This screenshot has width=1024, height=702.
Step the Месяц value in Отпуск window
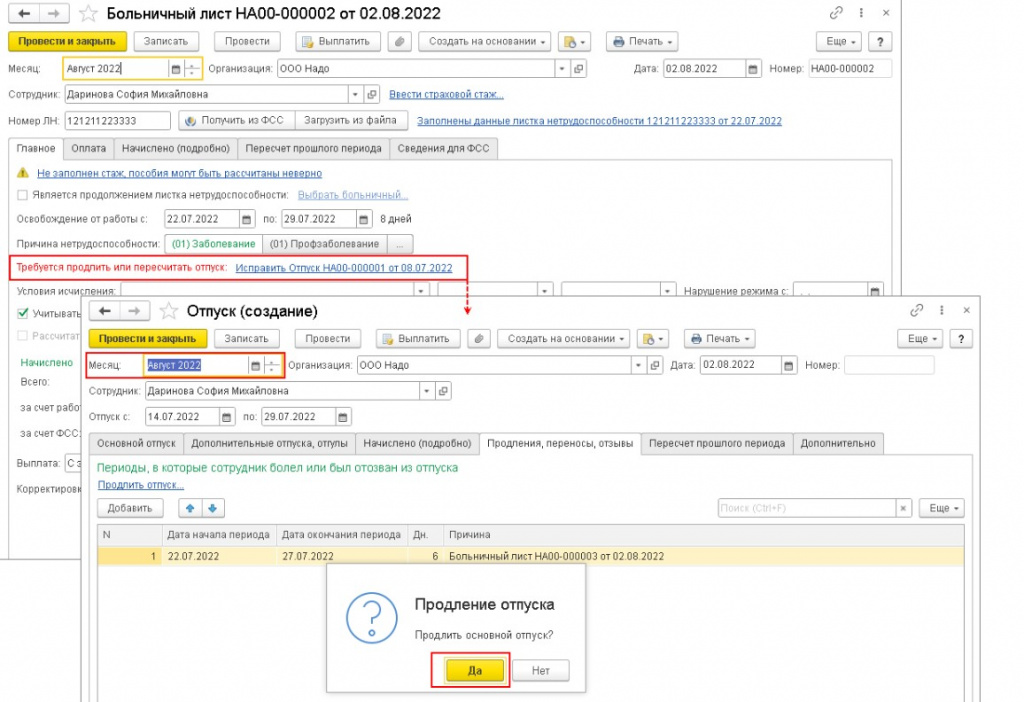click(272, 366)
